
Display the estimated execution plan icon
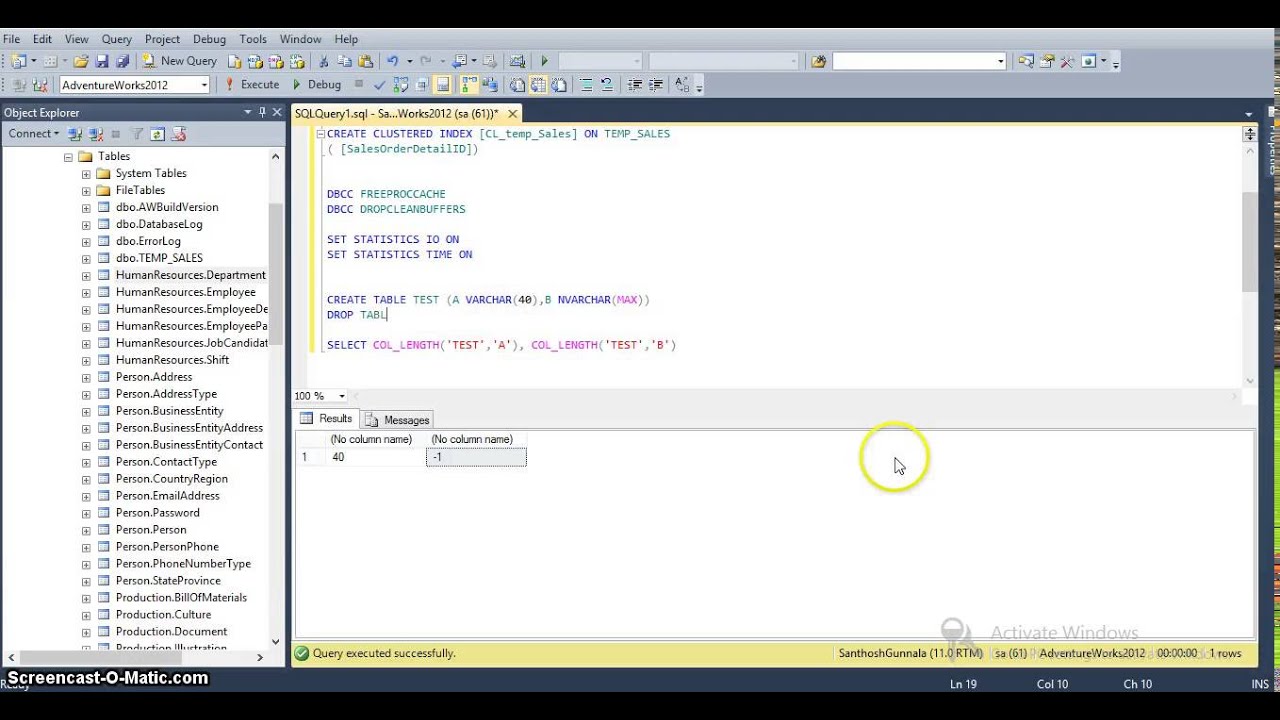400,85
